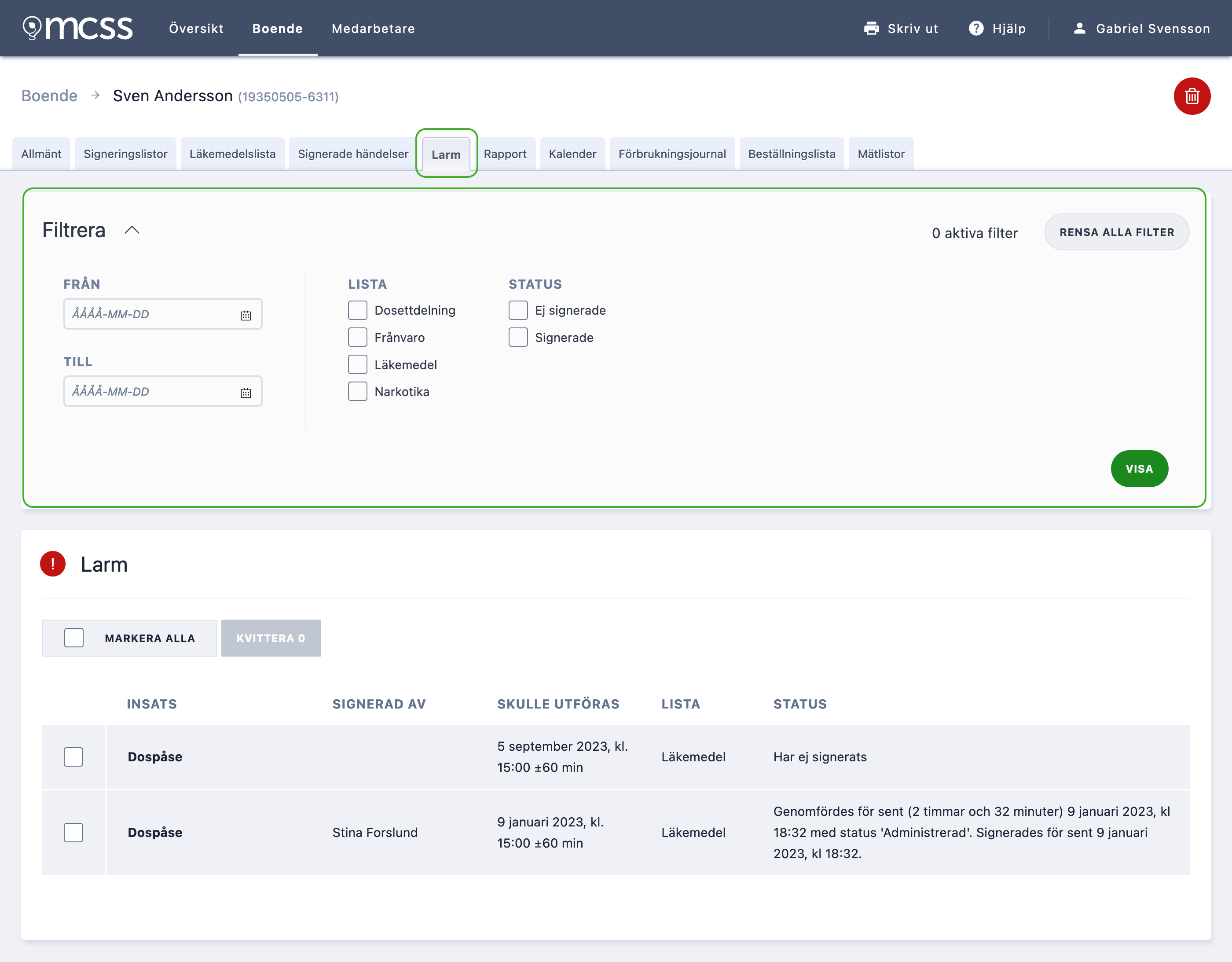
Task: Click the '0 aktiva filter' text
Action: [x=975, y=233]
